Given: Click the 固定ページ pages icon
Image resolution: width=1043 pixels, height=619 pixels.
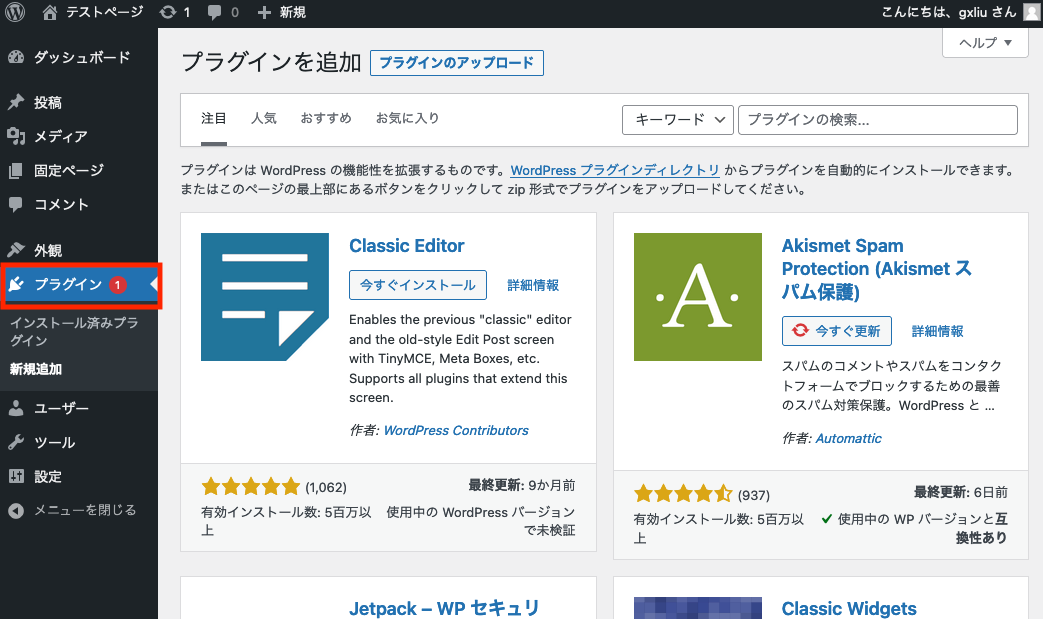Looking at the screenshot, I should (16, 171).
